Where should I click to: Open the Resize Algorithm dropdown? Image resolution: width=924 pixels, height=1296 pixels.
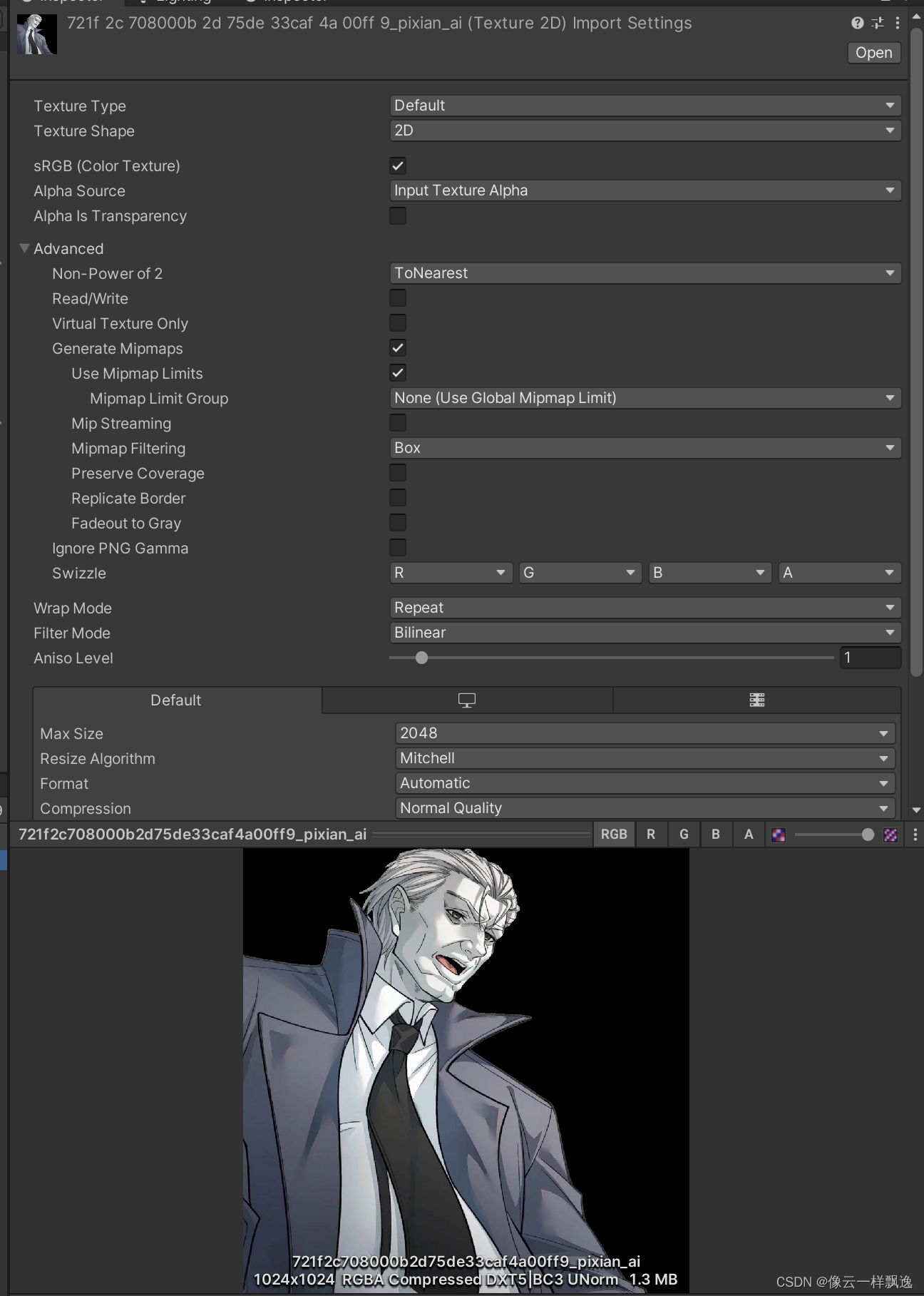click(645, 758)
